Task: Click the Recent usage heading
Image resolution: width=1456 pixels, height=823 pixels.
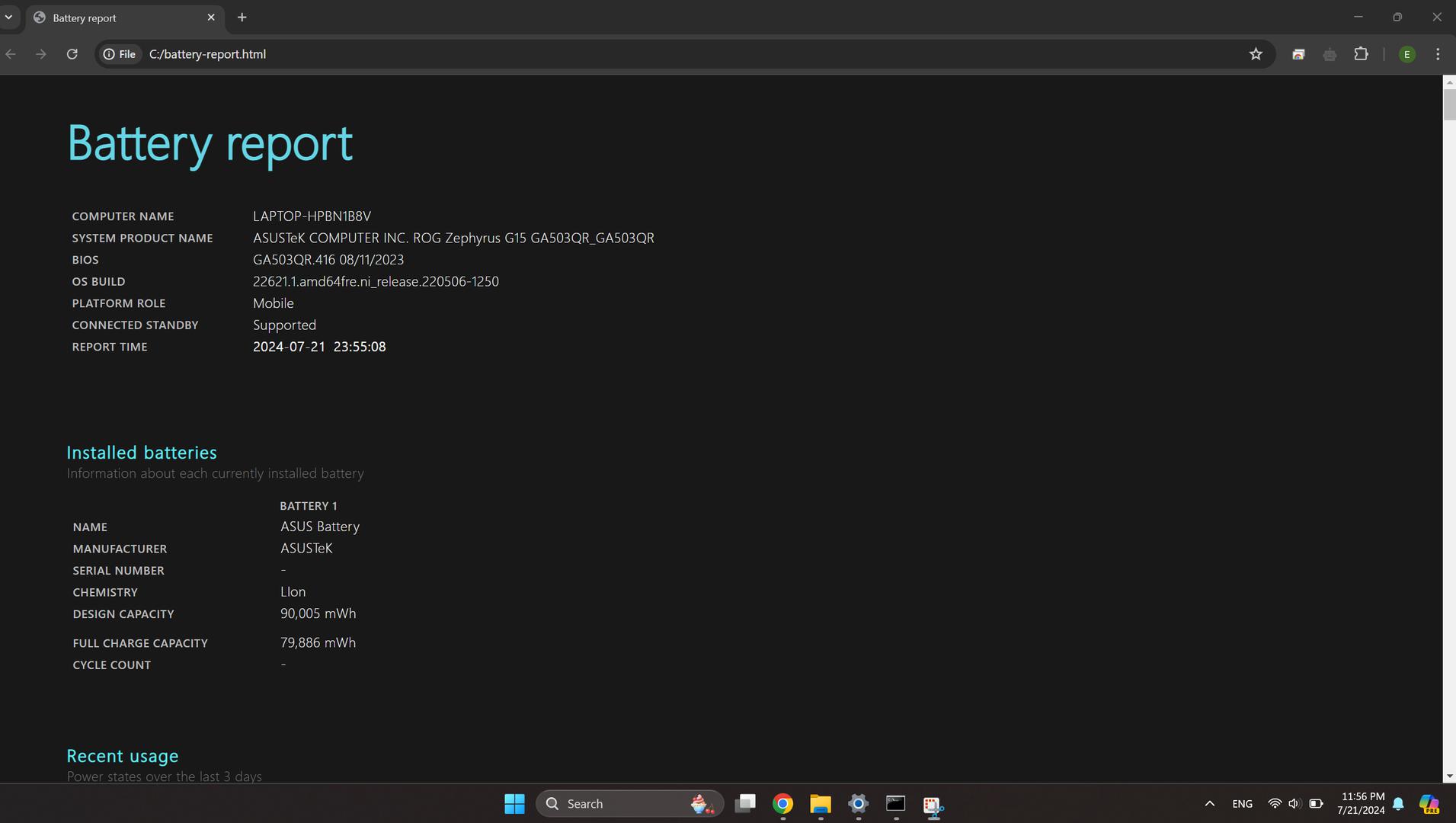Action: [123, 756]
